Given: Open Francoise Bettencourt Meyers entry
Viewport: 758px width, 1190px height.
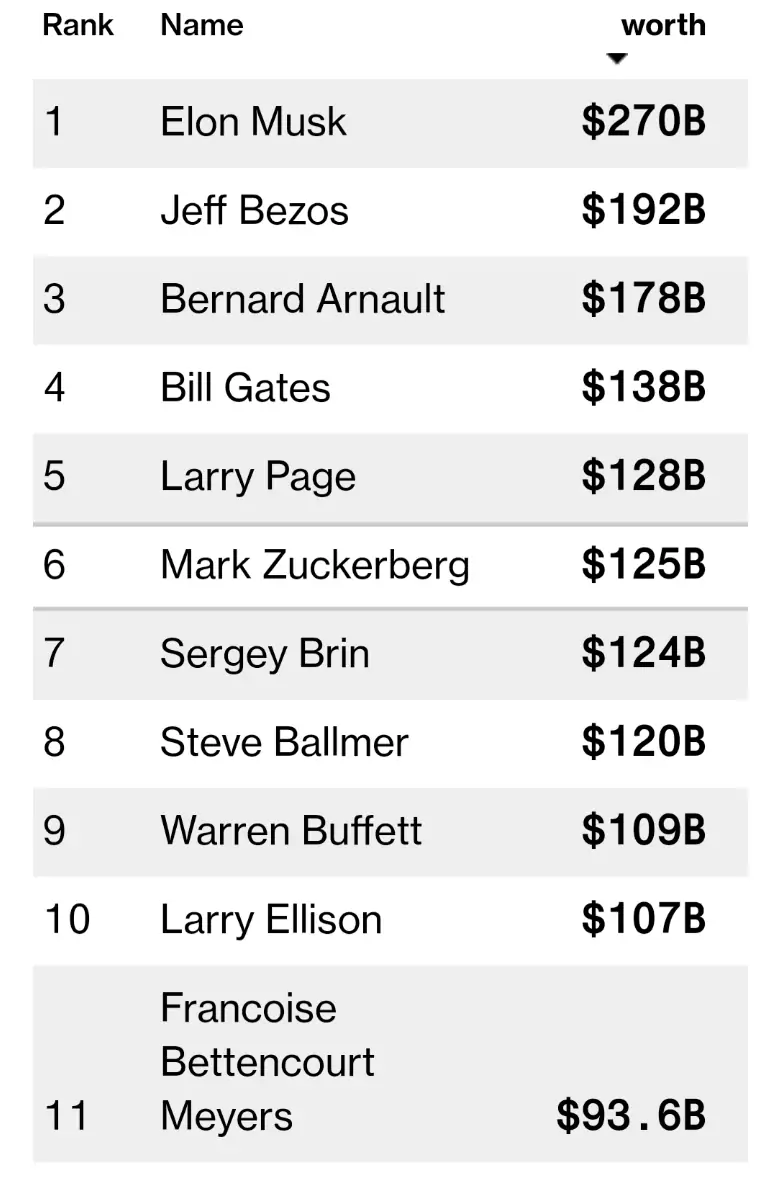Looking at the screenshot, I should click(267, 1062).
